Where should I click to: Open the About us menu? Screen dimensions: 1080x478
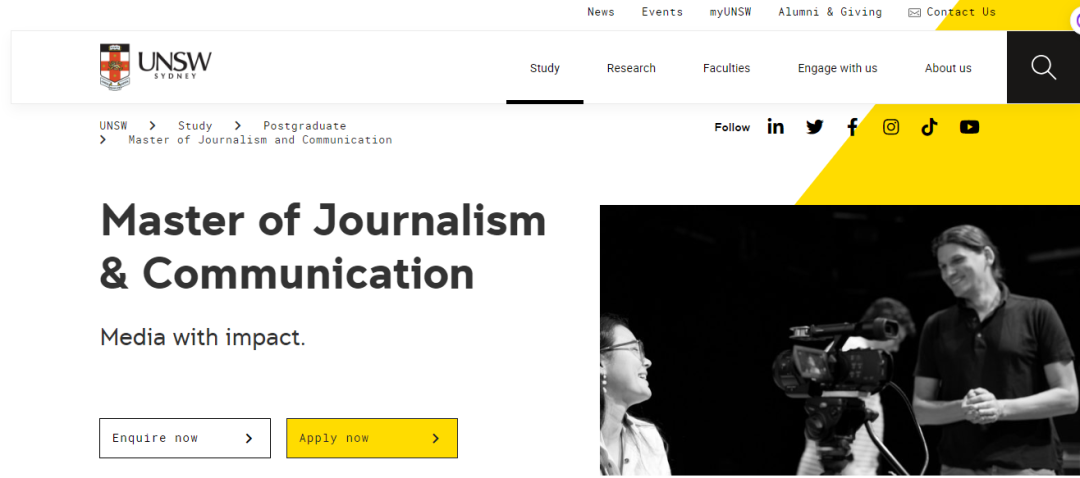point(948,68)
